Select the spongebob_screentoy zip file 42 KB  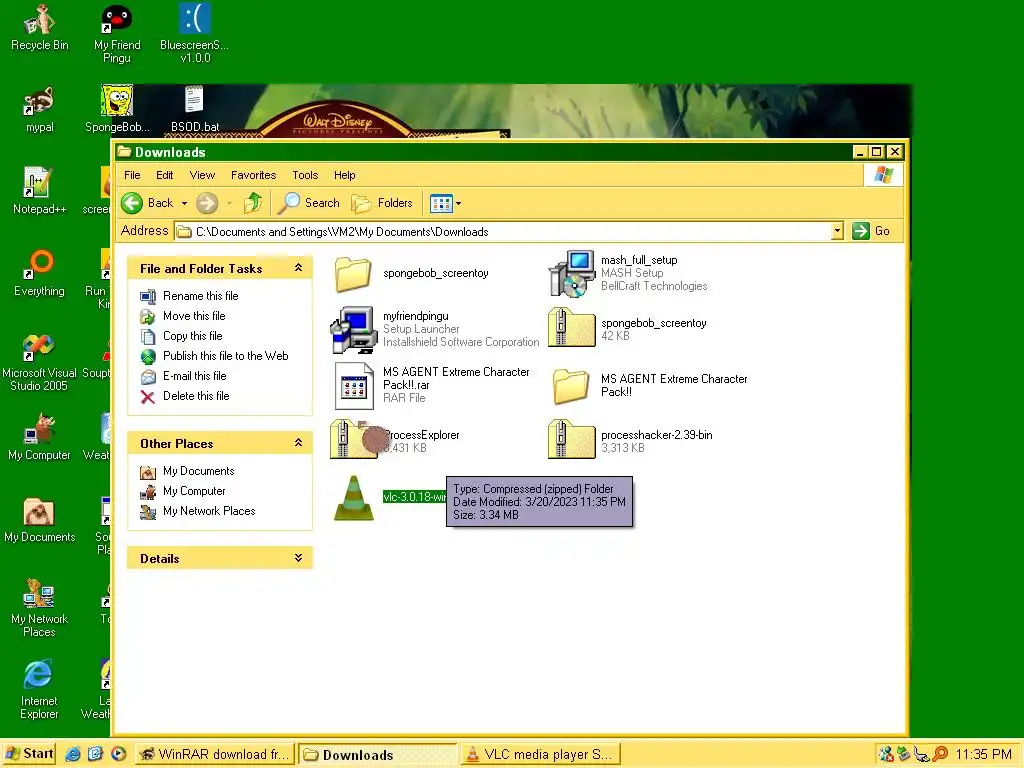click(571, 327)
